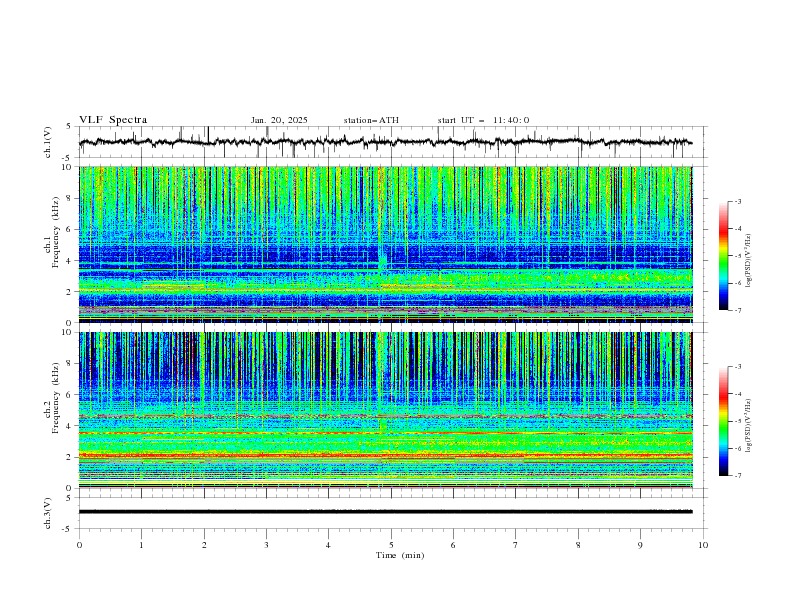Click the ch.1 waveform trace panel
The height and width of the screenshot is (612, 792).
[x=392, y=142]
